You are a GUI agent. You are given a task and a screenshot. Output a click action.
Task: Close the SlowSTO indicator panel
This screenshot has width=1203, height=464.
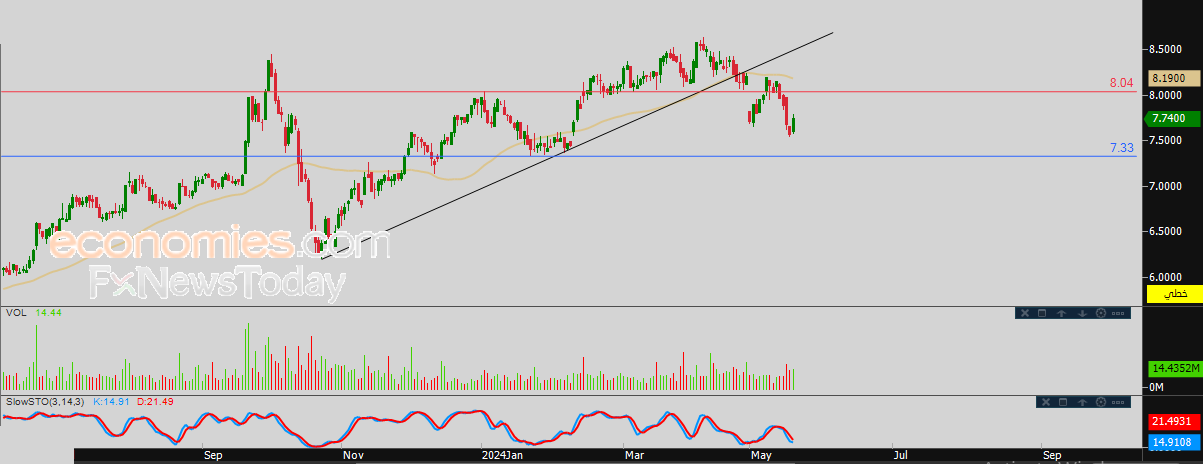click(1046, 402)
